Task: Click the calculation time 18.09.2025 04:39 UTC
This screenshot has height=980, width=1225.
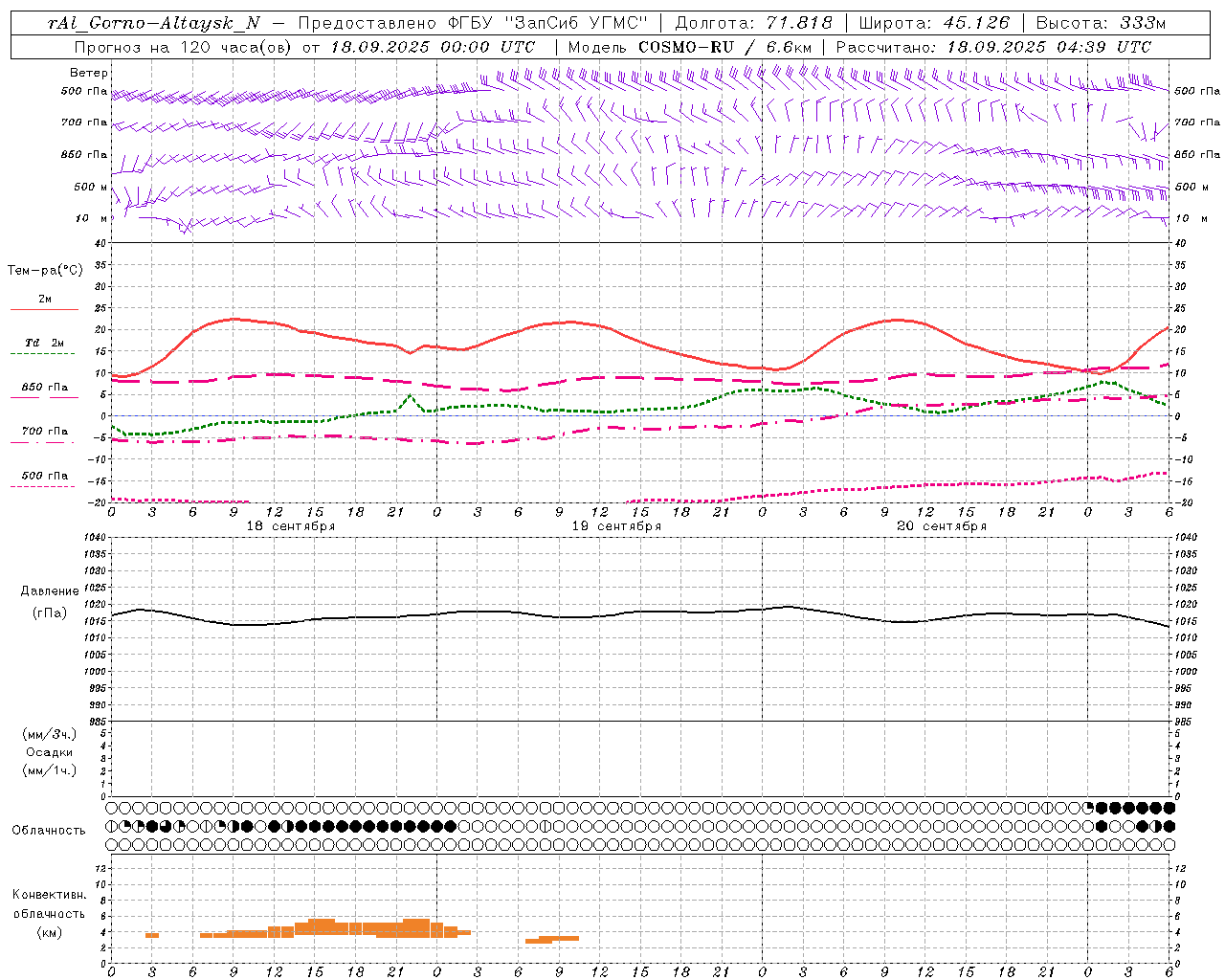Action: coord(1049,47)
